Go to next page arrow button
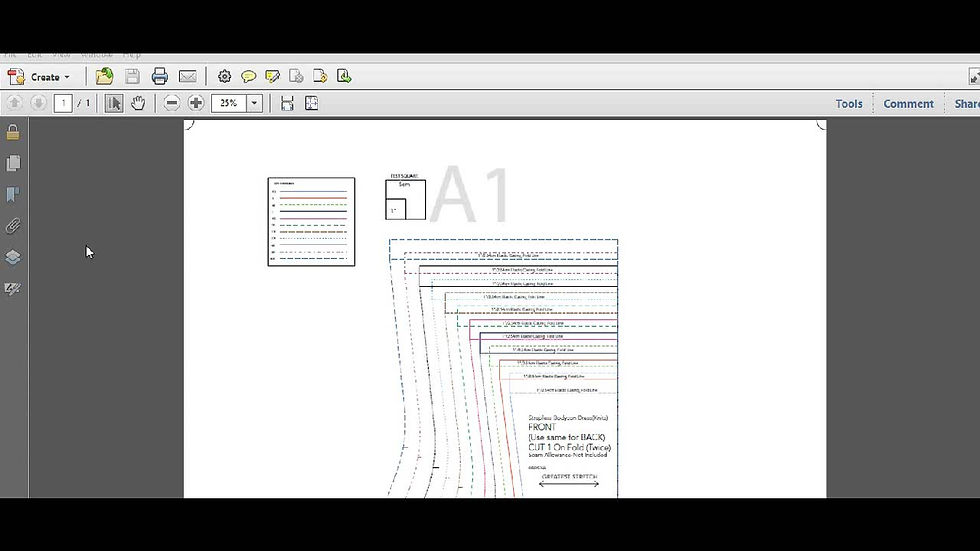This screenshot has height=551, width=980. (38, 102)
